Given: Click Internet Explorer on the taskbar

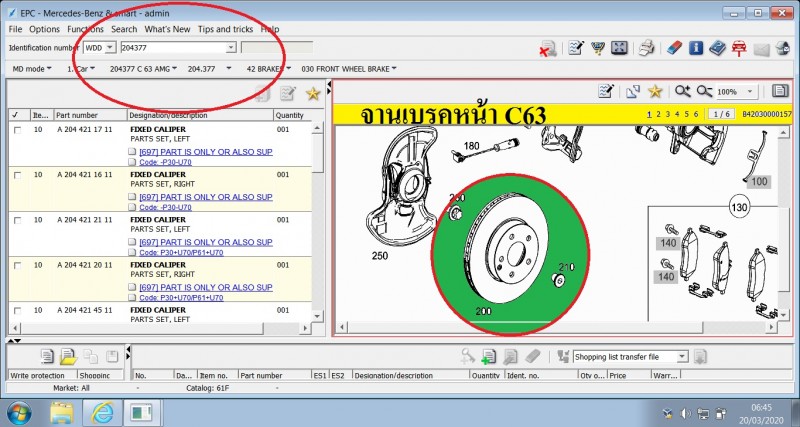Looking at the screenshot, I should pos(103,413).
